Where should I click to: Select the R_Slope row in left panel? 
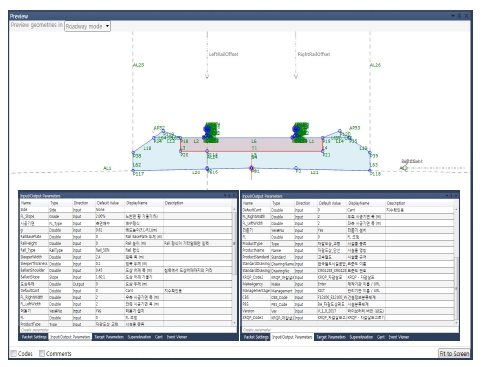(x=126, y=216)
